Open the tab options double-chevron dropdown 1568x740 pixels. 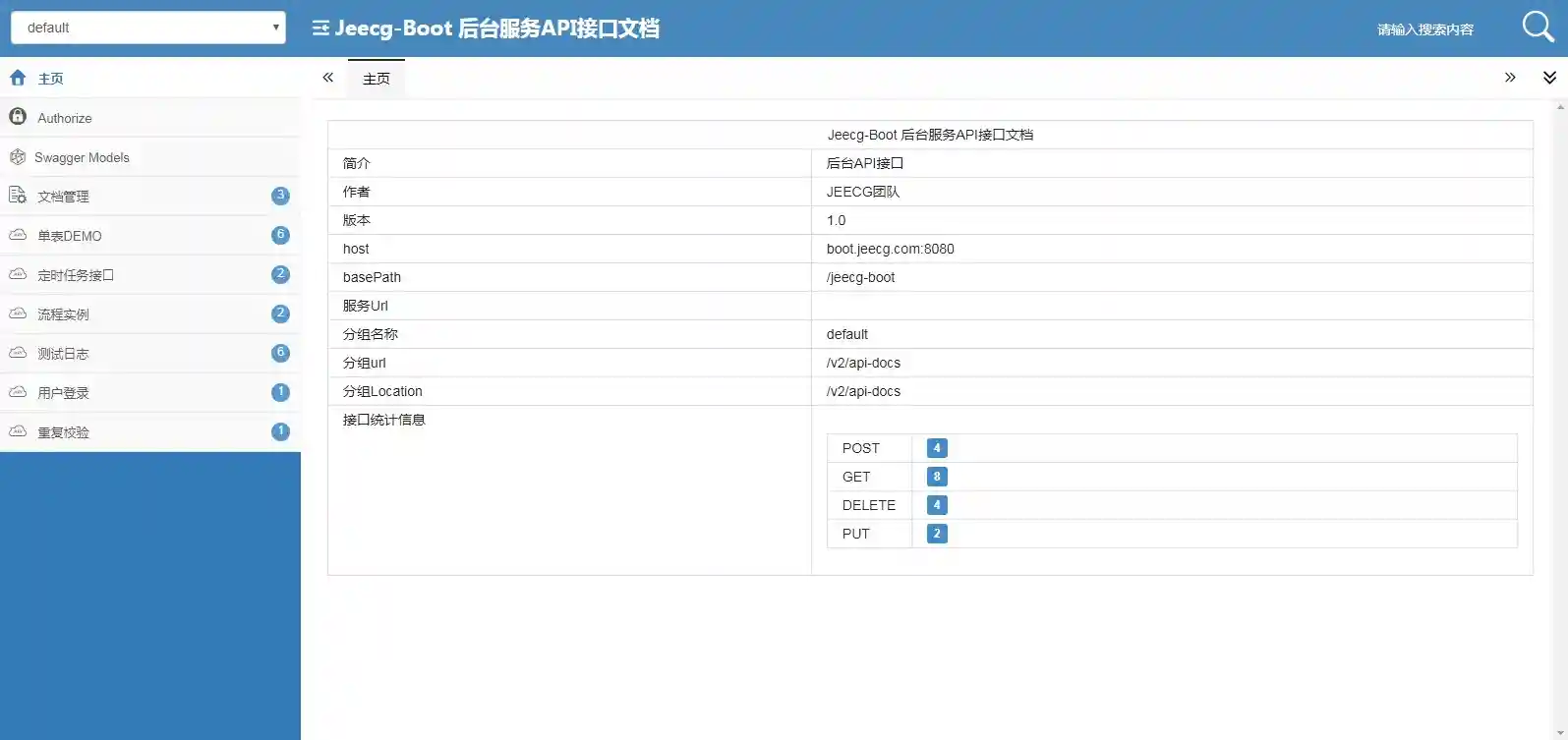(x=1549, y=78)
